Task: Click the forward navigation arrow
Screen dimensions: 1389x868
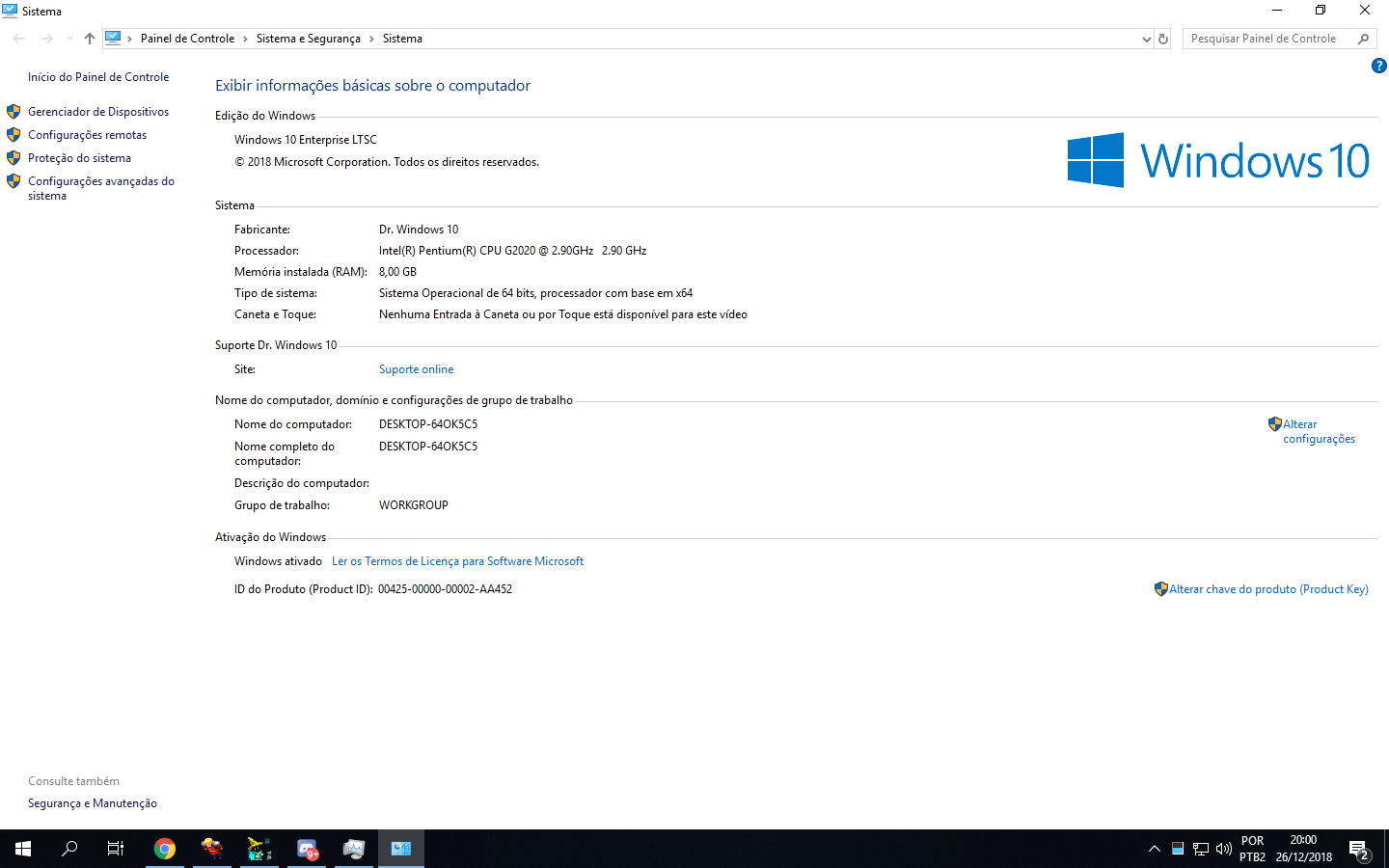Action: pyautogui.click(x=46, y=39)
